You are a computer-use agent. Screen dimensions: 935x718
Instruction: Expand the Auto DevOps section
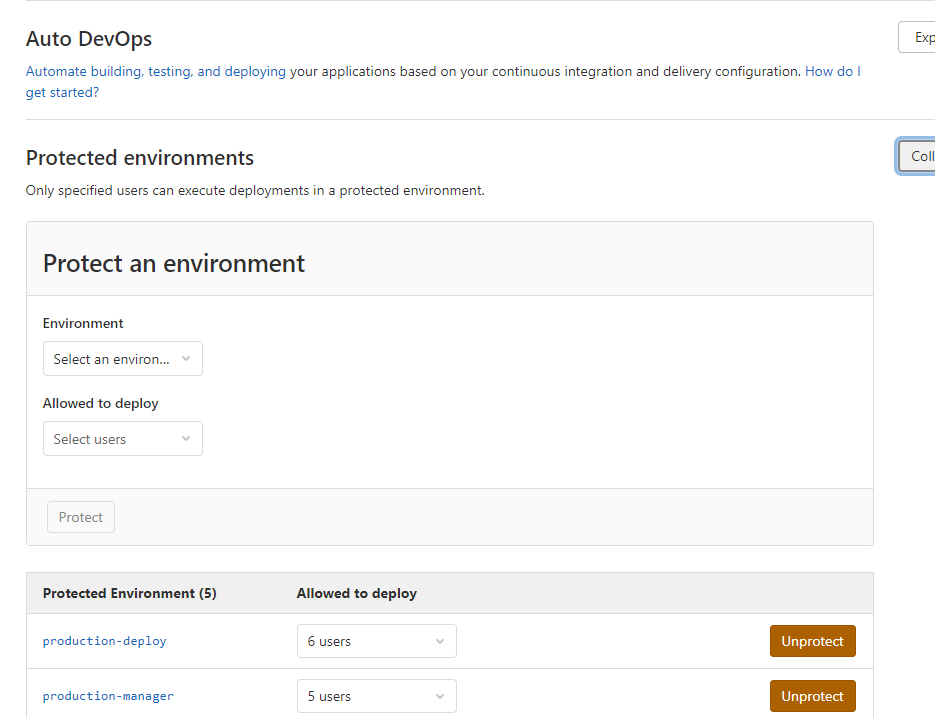(x=917, y=37)
